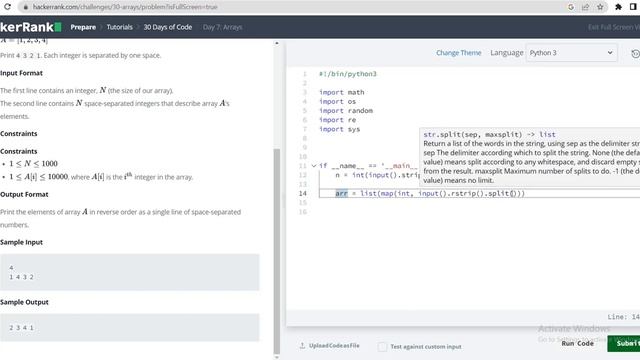Click Upload Code as File link
Viewport: 640px width, 360px height.
coord(334,346)
